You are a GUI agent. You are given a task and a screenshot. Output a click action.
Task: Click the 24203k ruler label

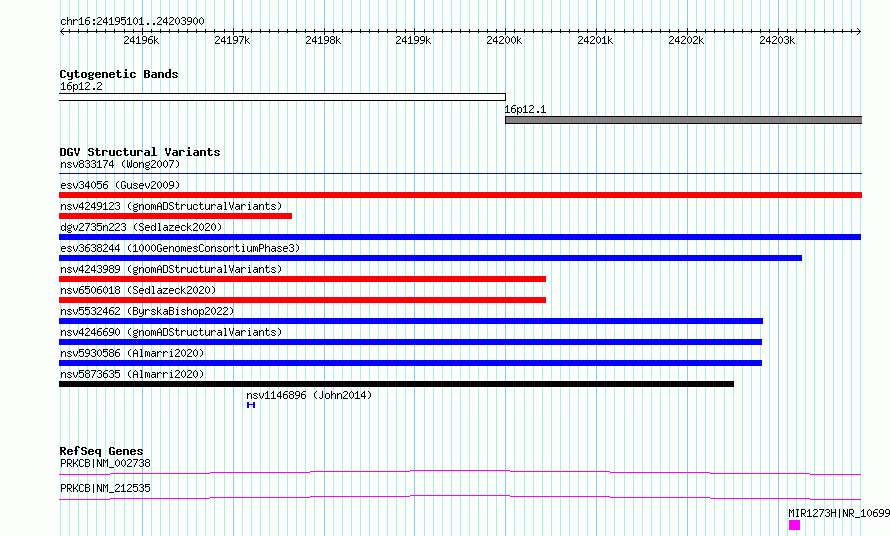[x=777, y=40]
